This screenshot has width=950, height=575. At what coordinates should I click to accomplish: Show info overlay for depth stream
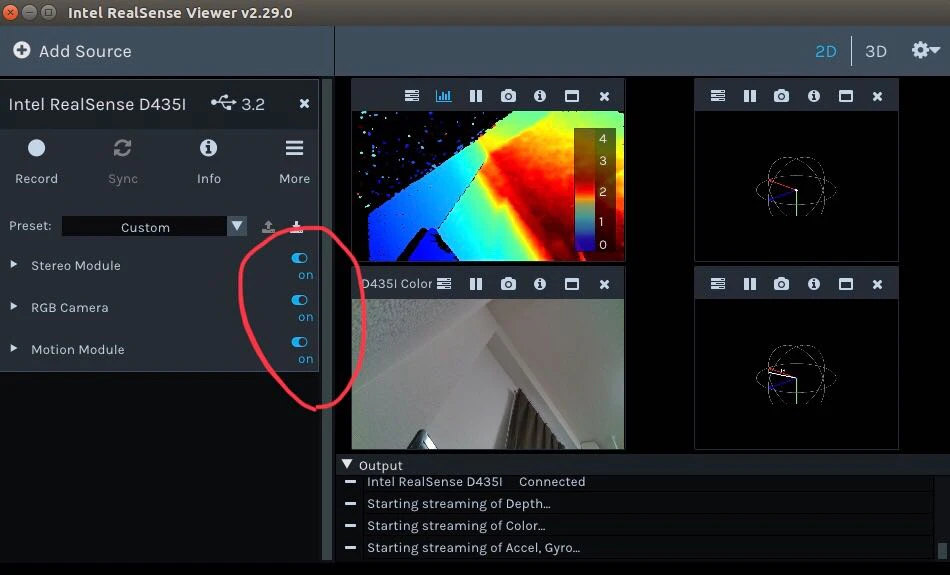point(540,96)
